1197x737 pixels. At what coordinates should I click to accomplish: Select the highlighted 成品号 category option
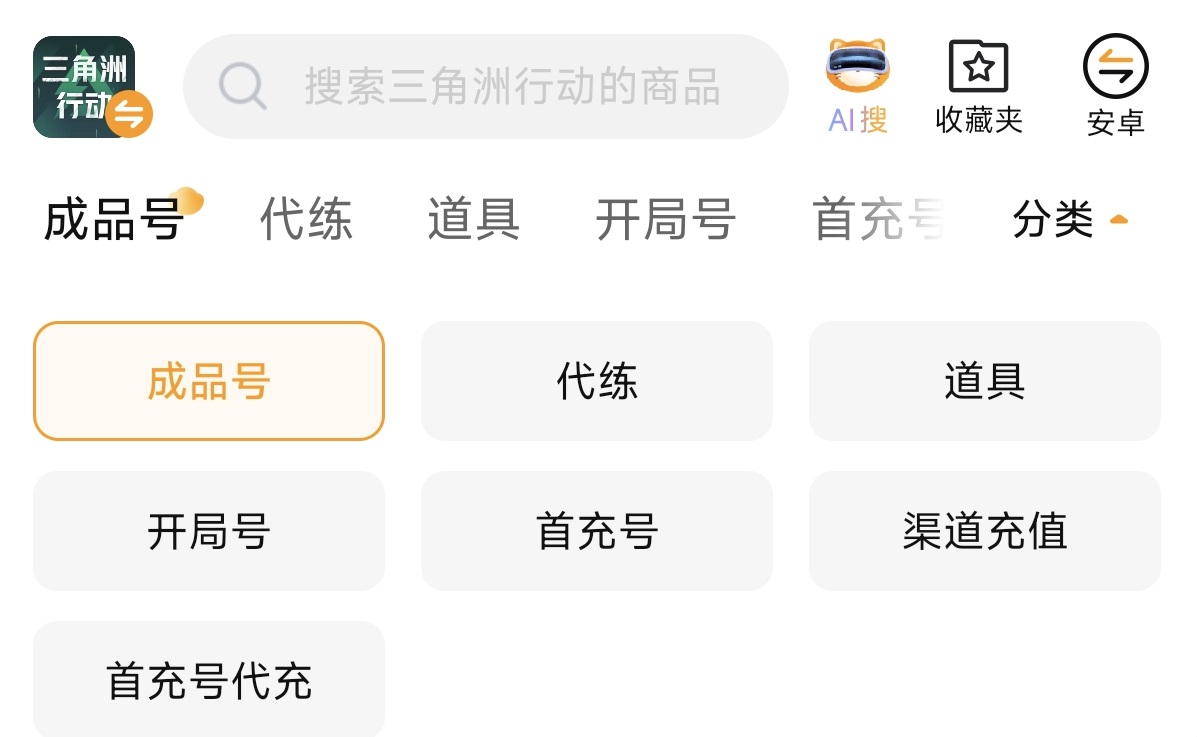208,381
